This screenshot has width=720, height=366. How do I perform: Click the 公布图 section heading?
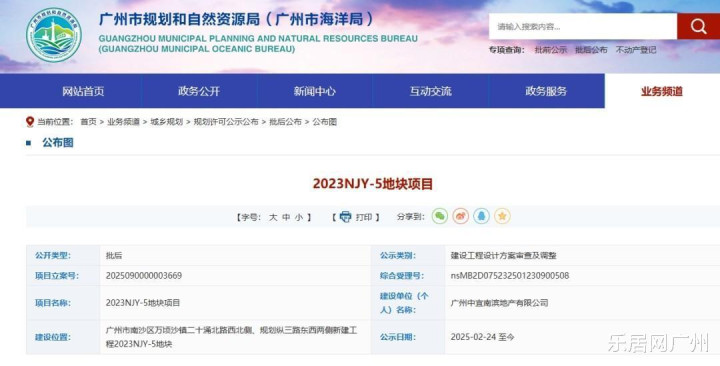pos(58,143)
